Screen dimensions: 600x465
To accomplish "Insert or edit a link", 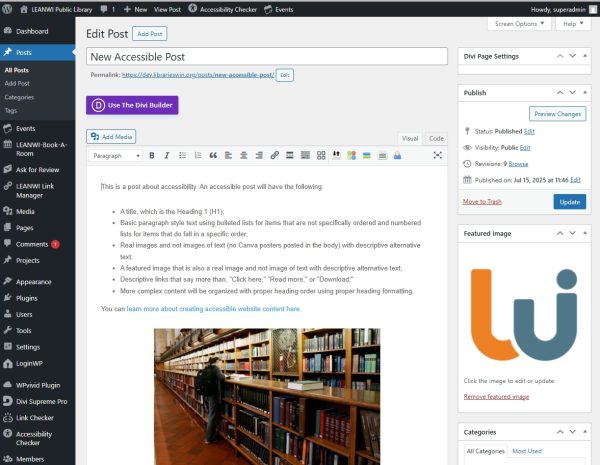I will click(x=274, y=155).
